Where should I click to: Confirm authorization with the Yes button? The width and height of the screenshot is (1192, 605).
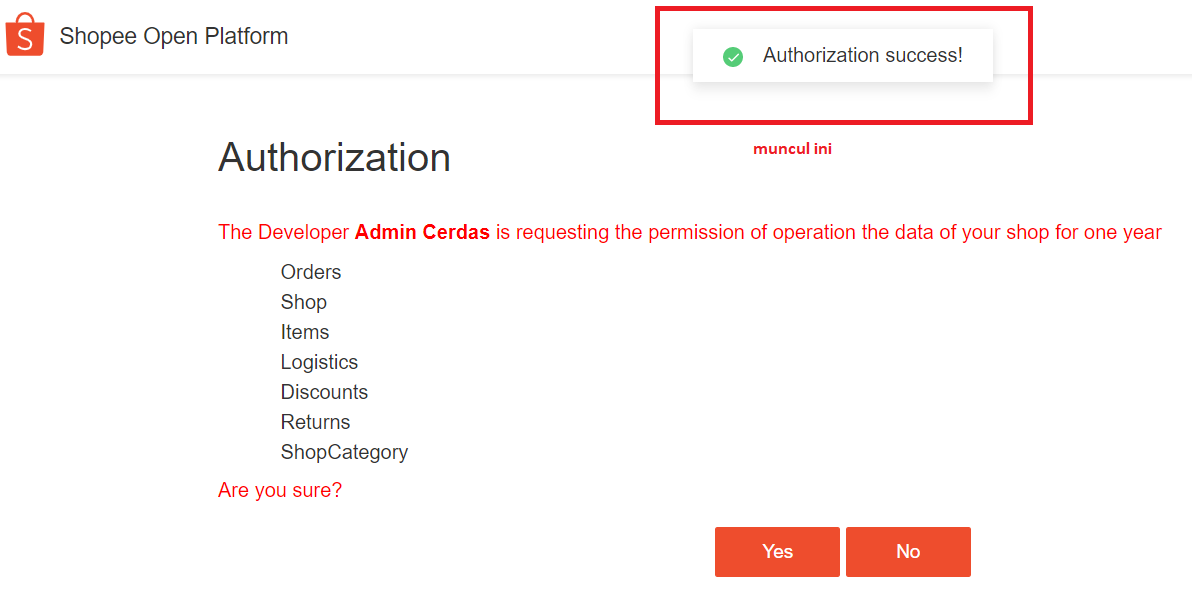[x=777, y=552]
